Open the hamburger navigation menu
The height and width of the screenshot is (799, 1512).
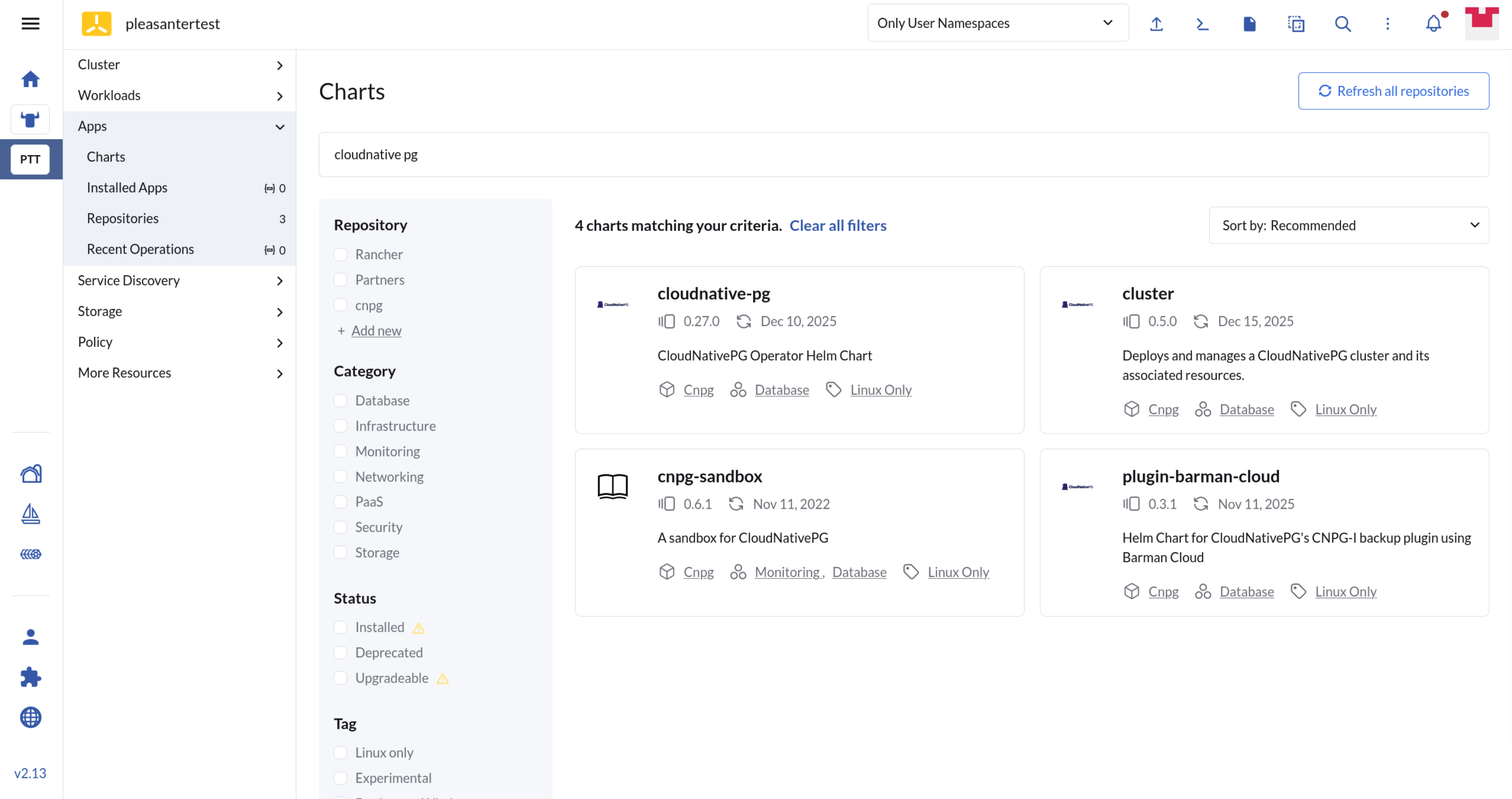[x=30, y=24]
